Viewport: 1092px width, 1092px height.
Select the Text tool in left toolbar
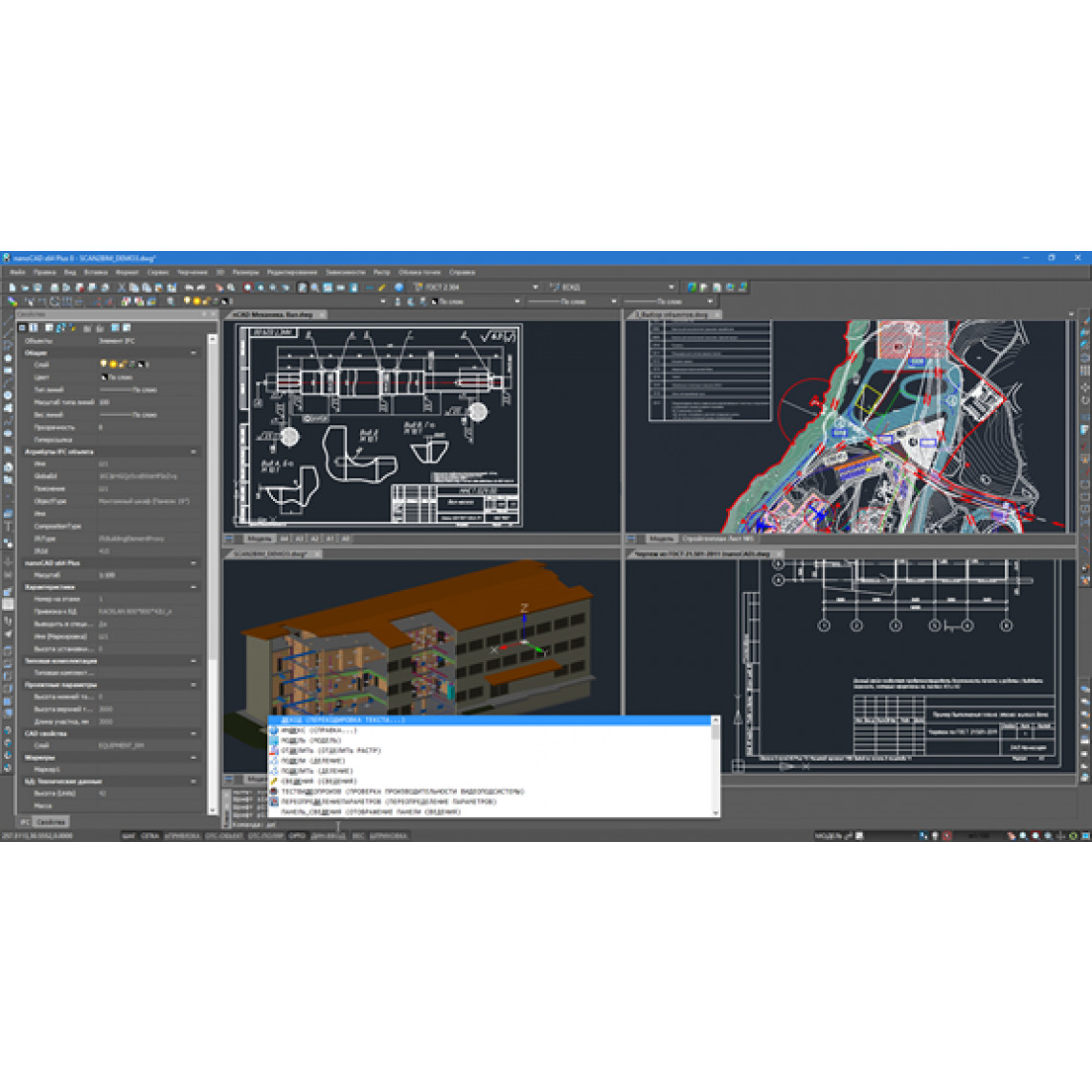click(9, 527)
